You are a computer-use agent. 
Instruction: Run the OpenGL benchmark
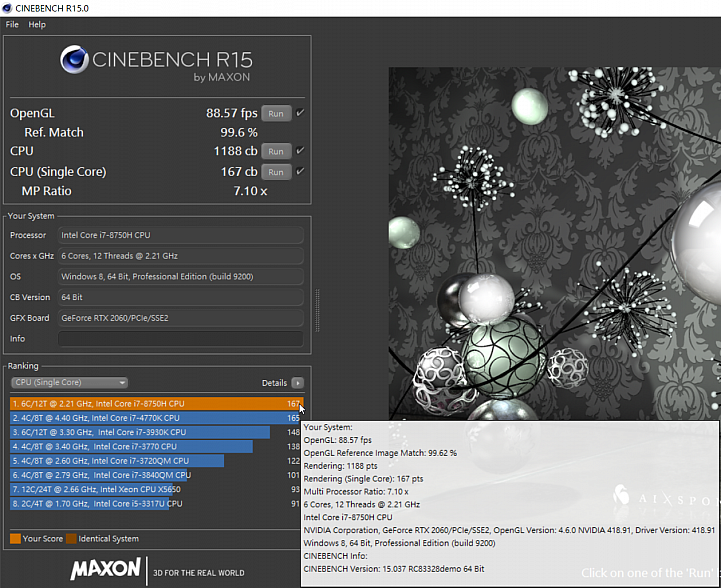click(x=276, y=114)
